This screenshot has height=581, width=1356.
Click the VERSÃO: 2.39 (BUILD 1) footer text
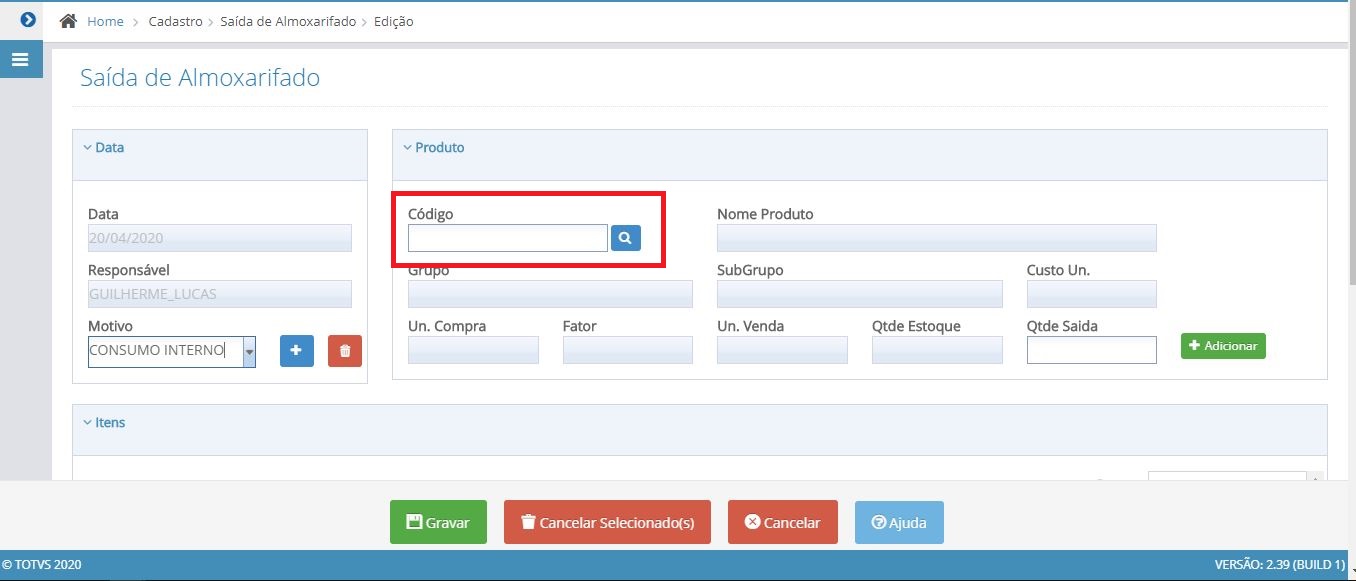(x=1280, y=565)
